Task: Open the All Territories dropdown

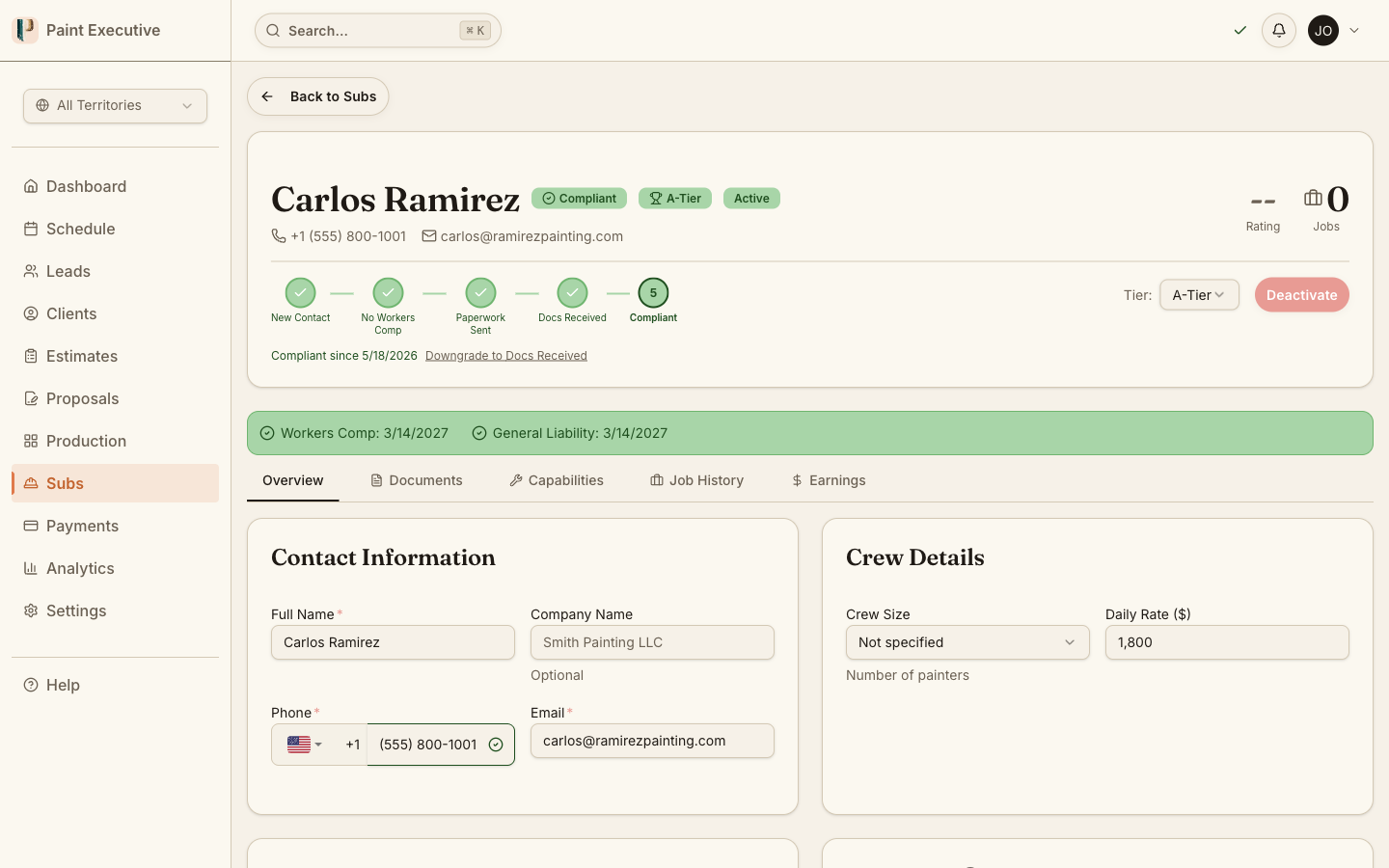Action: pos(115,106)
